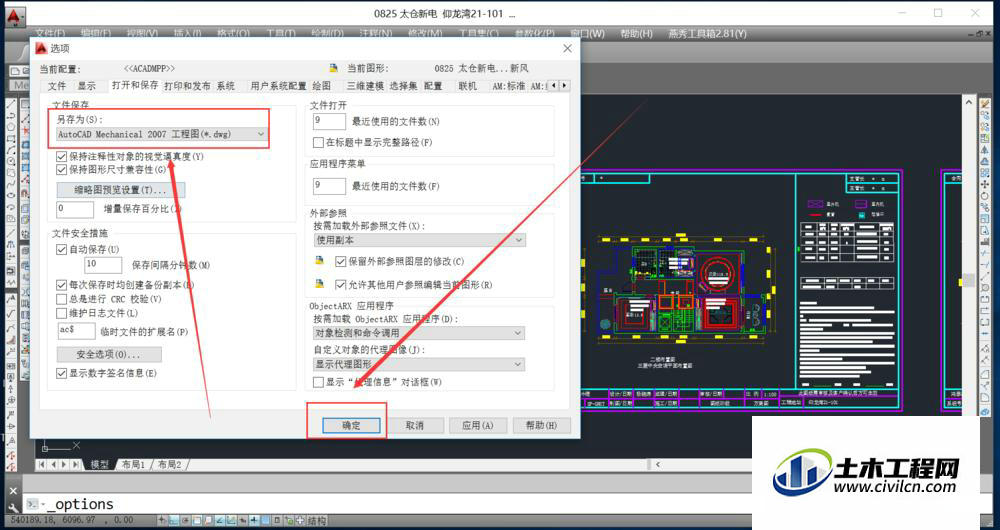
Task: Enable 显示代理信息对话框 checkbox
Action: (x=318, y=382)
